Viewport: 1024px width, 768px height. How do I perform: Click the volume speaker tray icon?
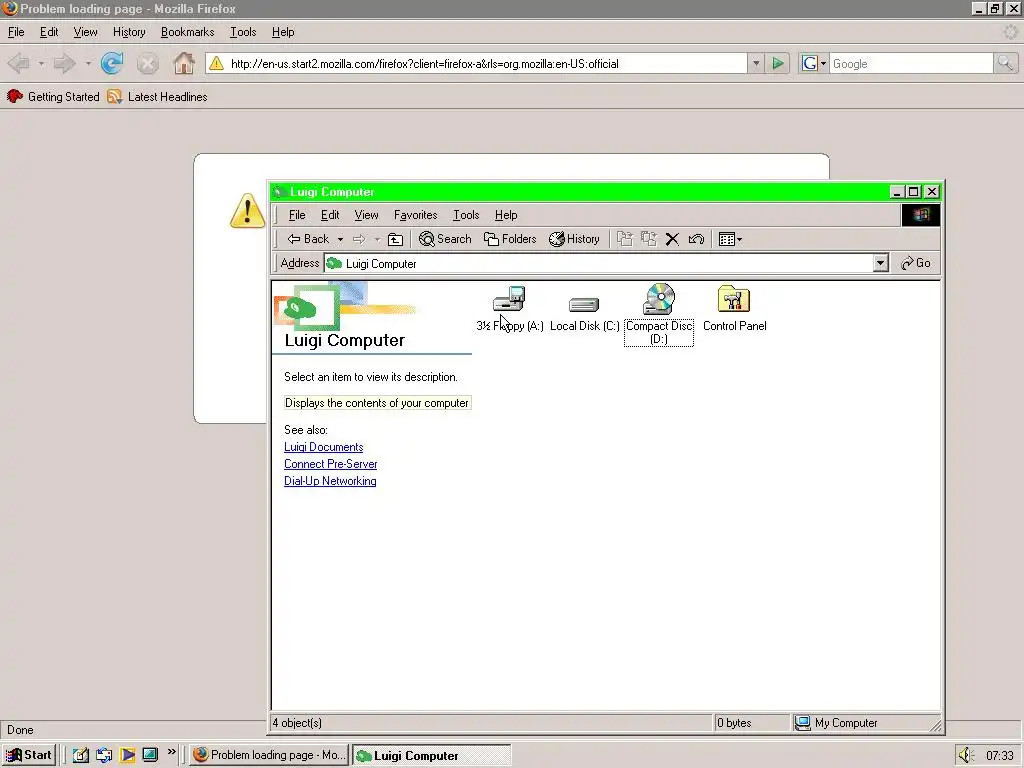tap(967, 755)
